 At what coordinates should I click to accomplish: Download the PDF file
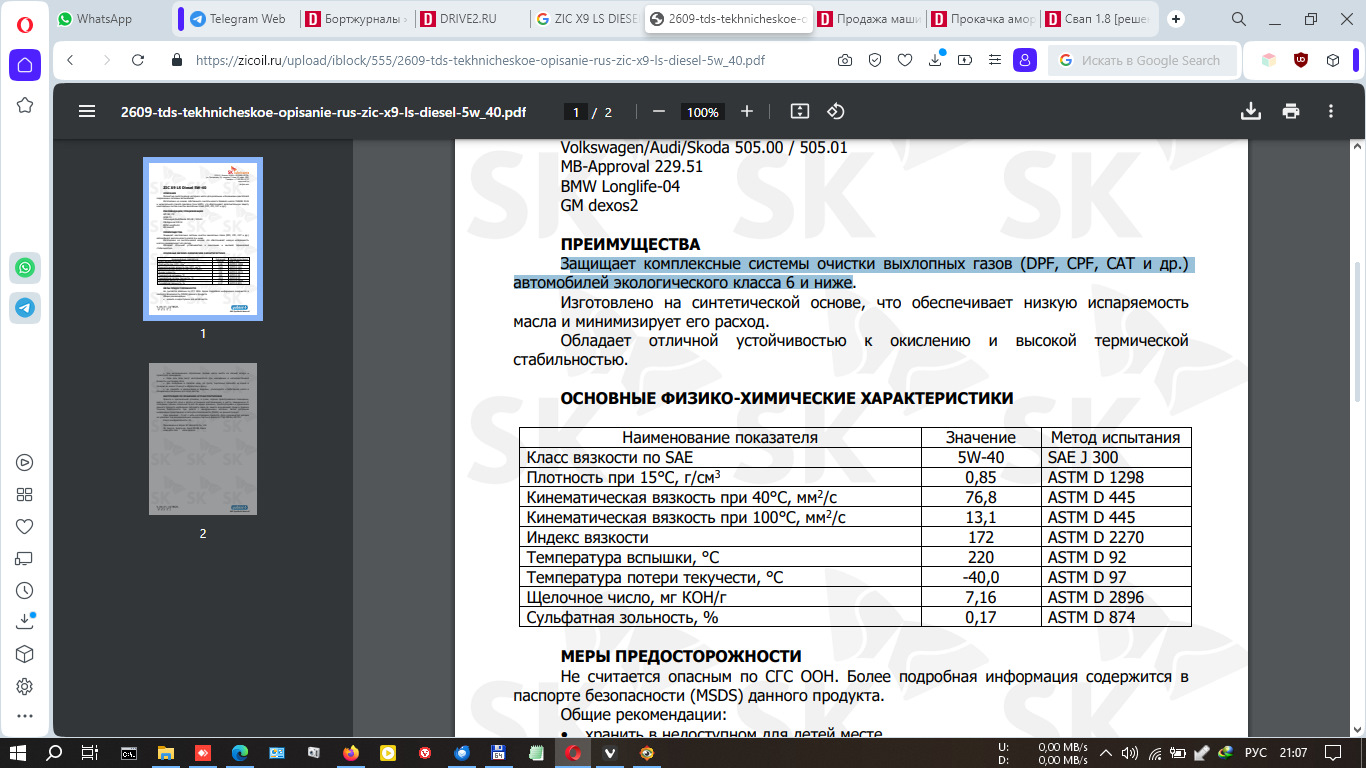point(1250,112)
